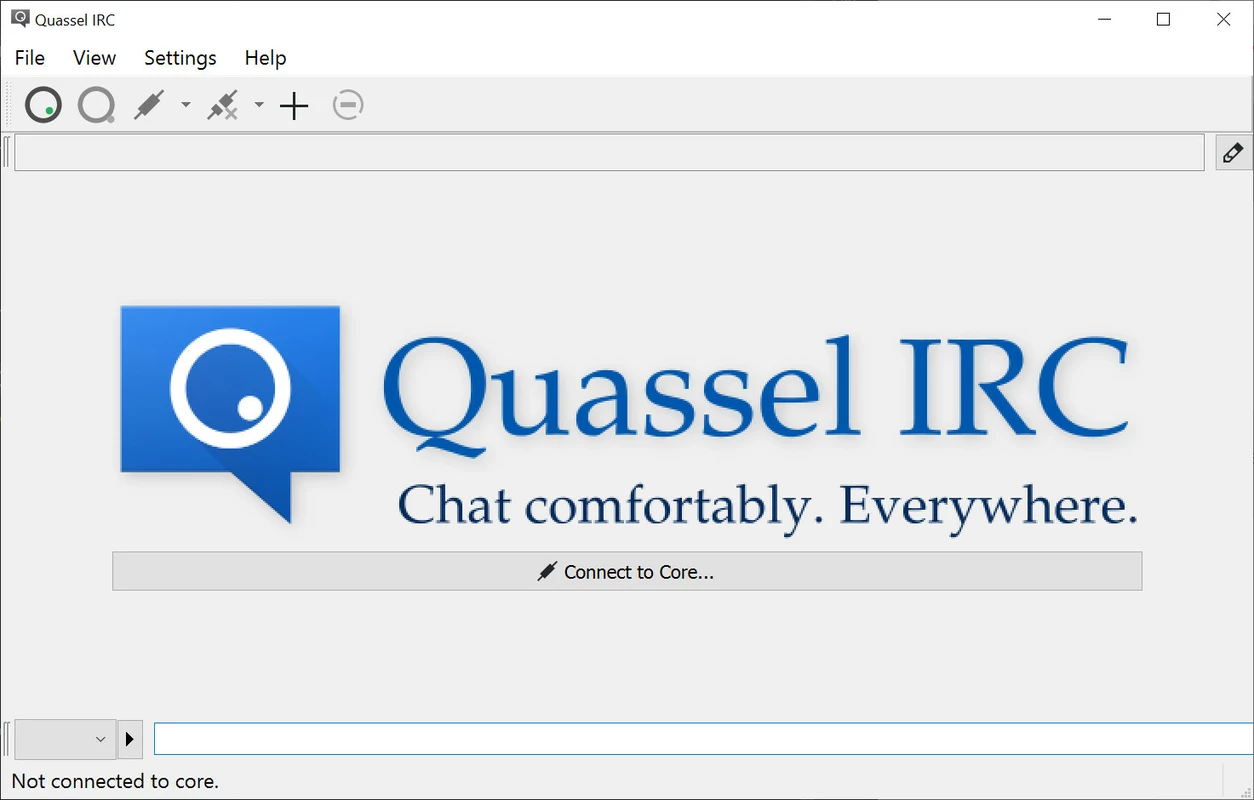1254x800 pixels.
Task: Open the nick selector combo box
Action: click(65, 739)
